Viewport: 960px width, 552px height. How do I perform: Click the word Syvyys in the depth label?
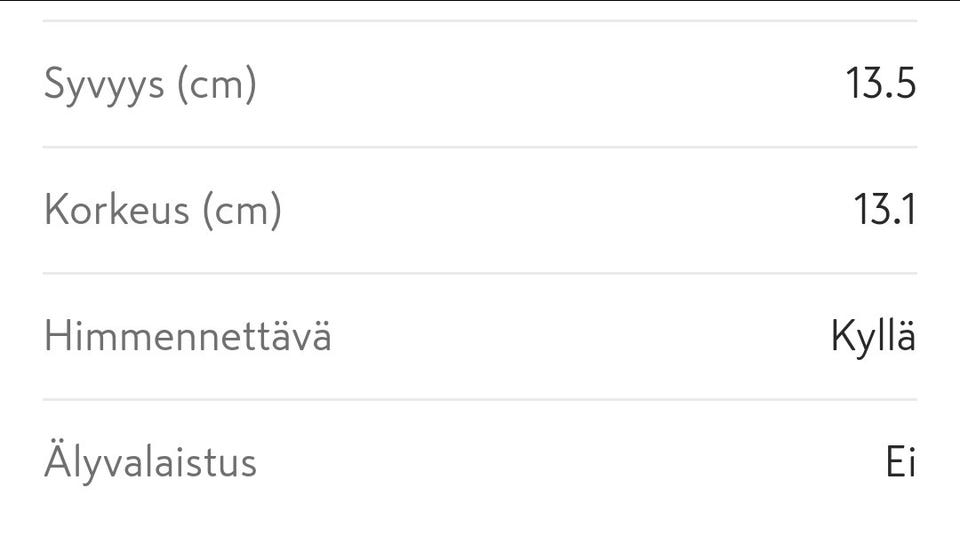click(x=104, y=85)
